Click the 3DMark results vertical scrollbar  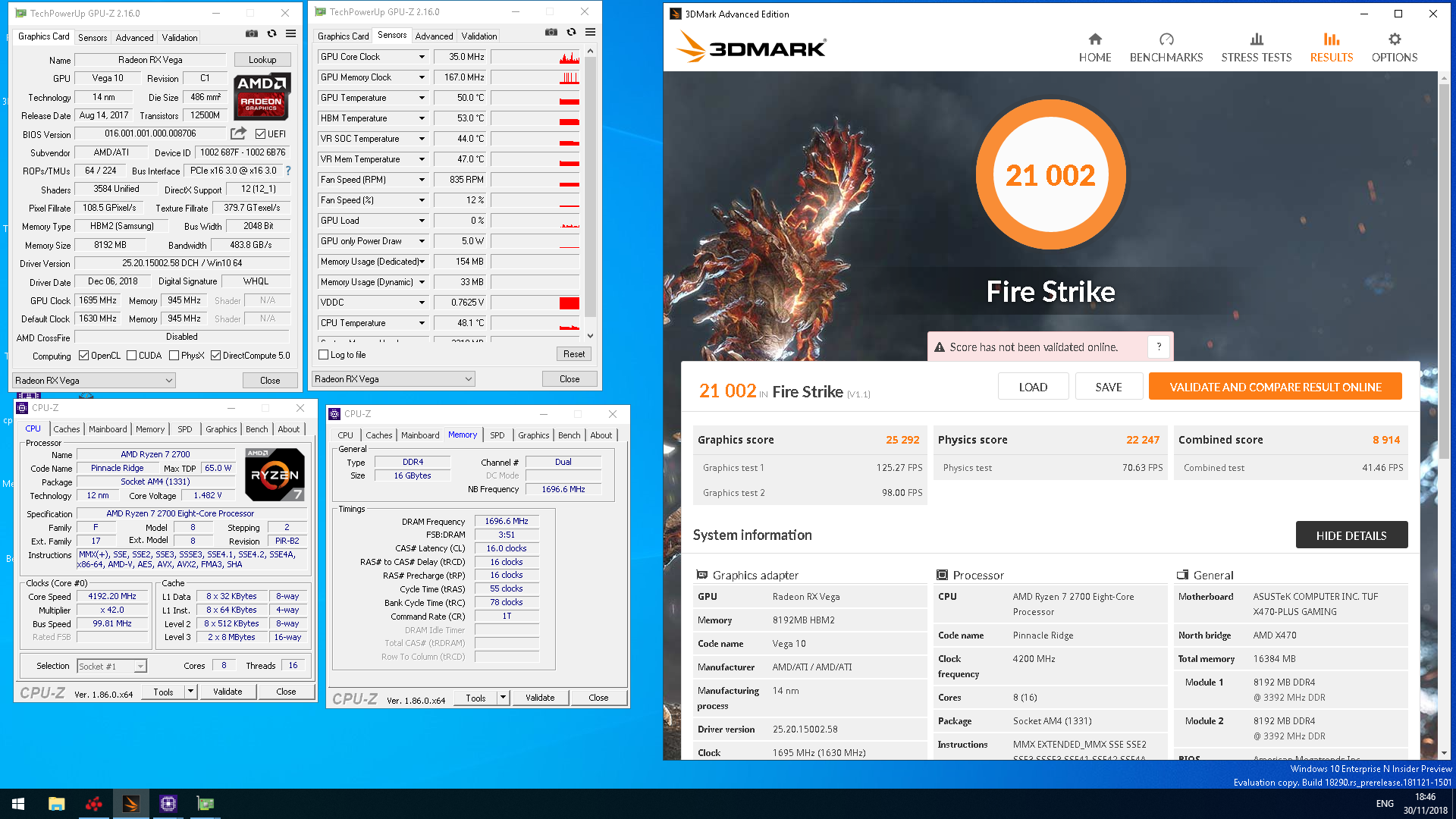(x=1444, y=416)
